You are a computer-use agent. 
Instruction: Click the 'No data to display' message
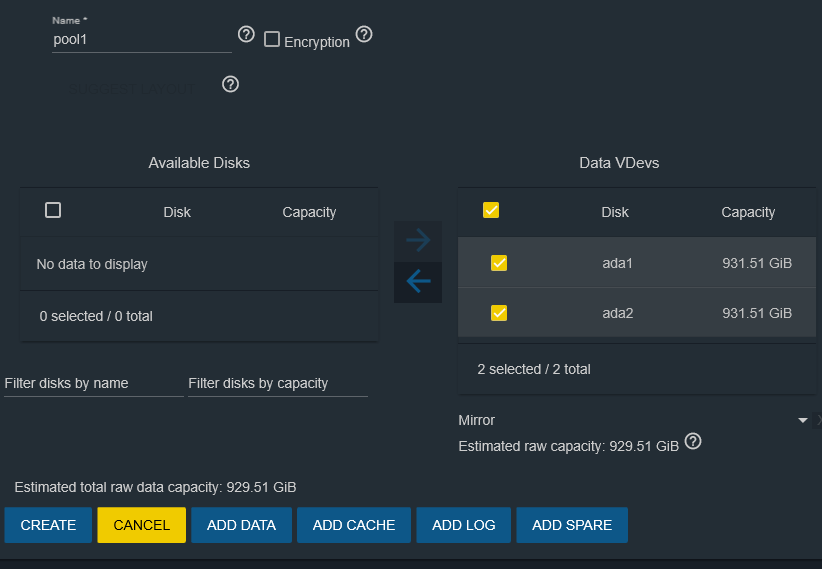(x=92, y=264)
